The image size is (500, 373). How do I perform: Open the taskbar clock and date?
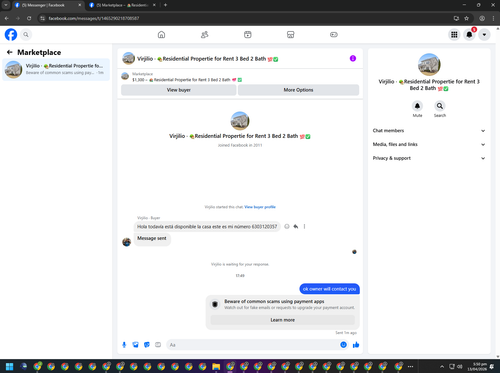tap(477, 367)
